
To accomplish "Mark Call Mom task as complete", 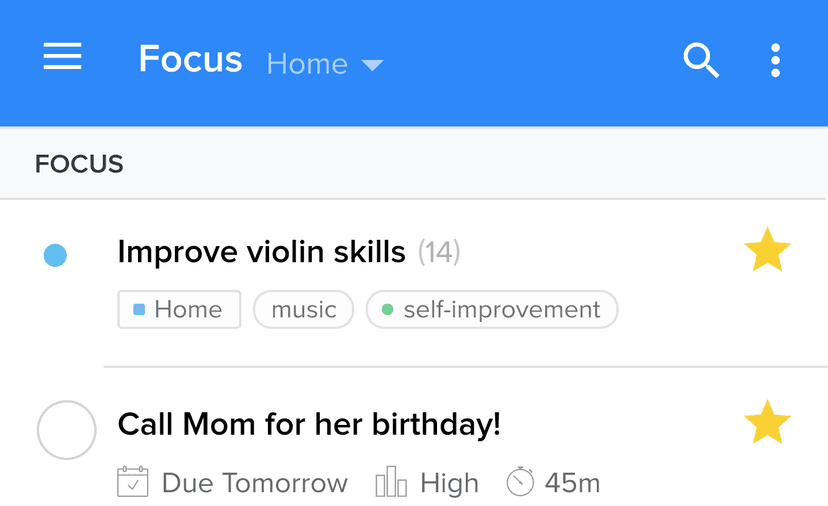I will point(66,430).
